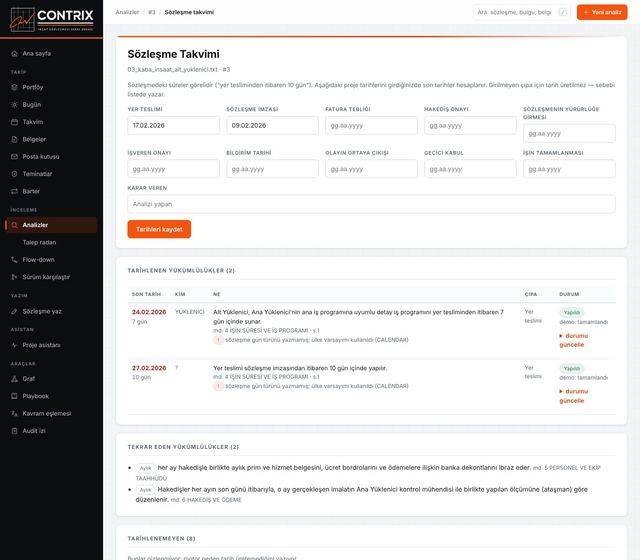Click the Takvim calendar icon
Image resolution: width=640 pixels, height=560 pixels.
pos(14,122)
